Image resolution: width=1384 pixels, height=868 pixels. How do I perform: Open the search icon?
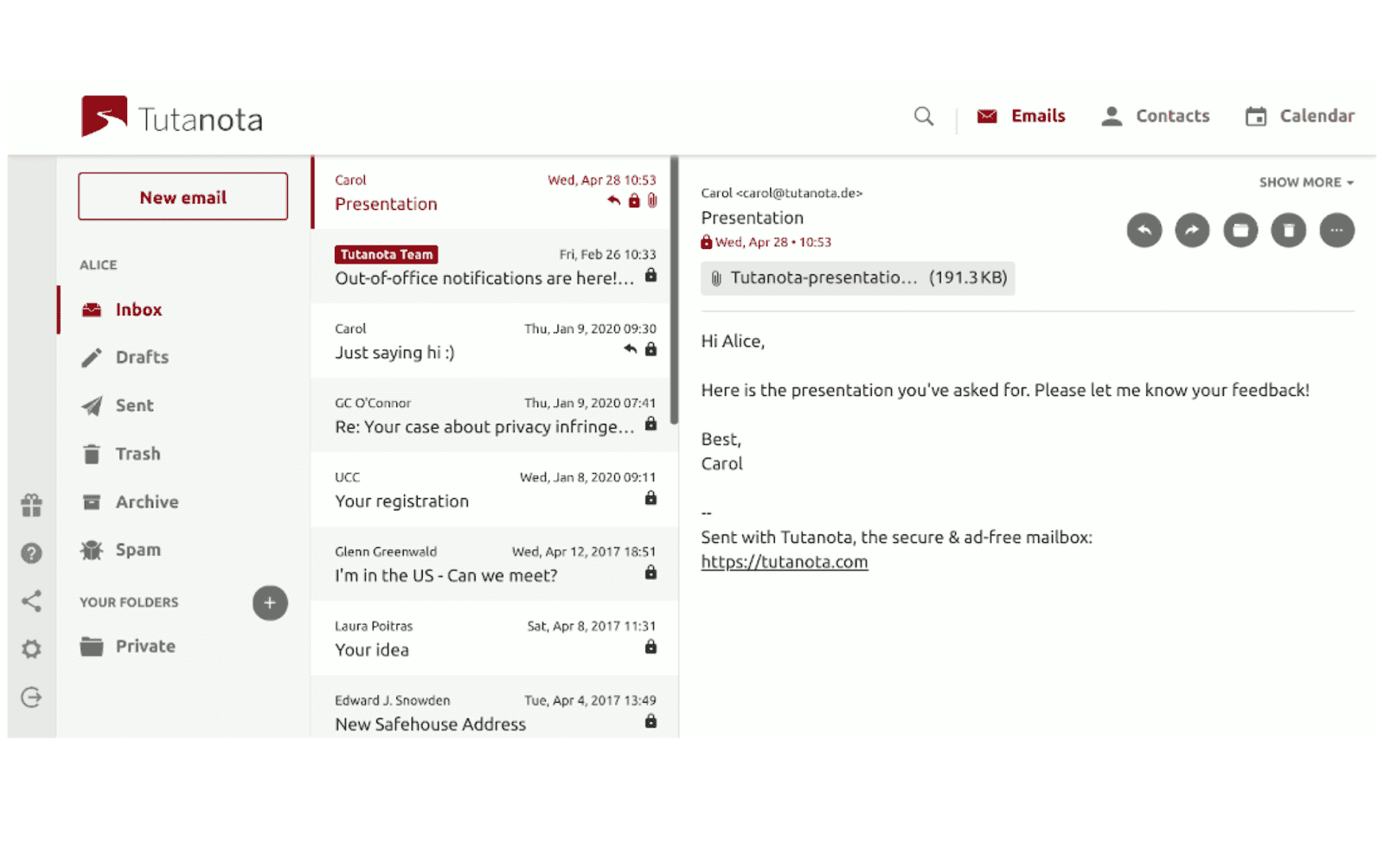click(x=922, y=115)
